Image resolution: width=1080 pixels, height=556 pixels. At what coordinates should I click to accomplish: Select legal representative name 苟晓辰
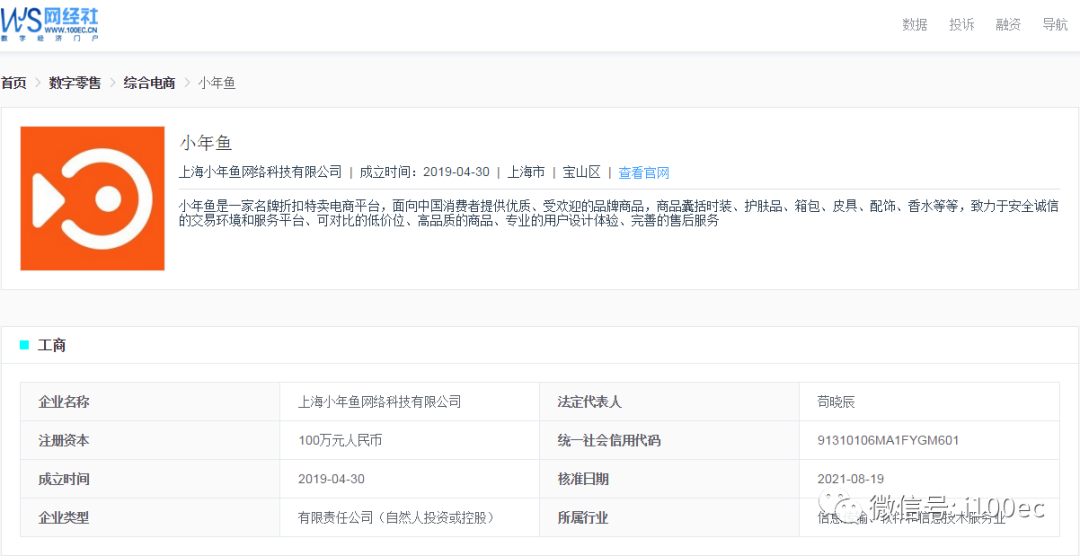tap(836, 402)
